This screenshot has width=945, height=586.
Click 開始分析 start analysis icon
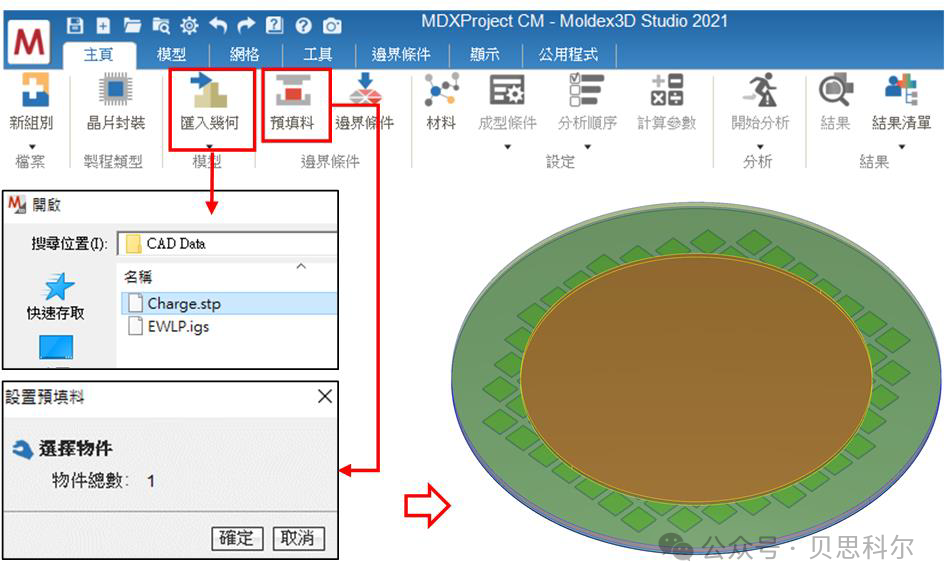(x=760, y=90)
